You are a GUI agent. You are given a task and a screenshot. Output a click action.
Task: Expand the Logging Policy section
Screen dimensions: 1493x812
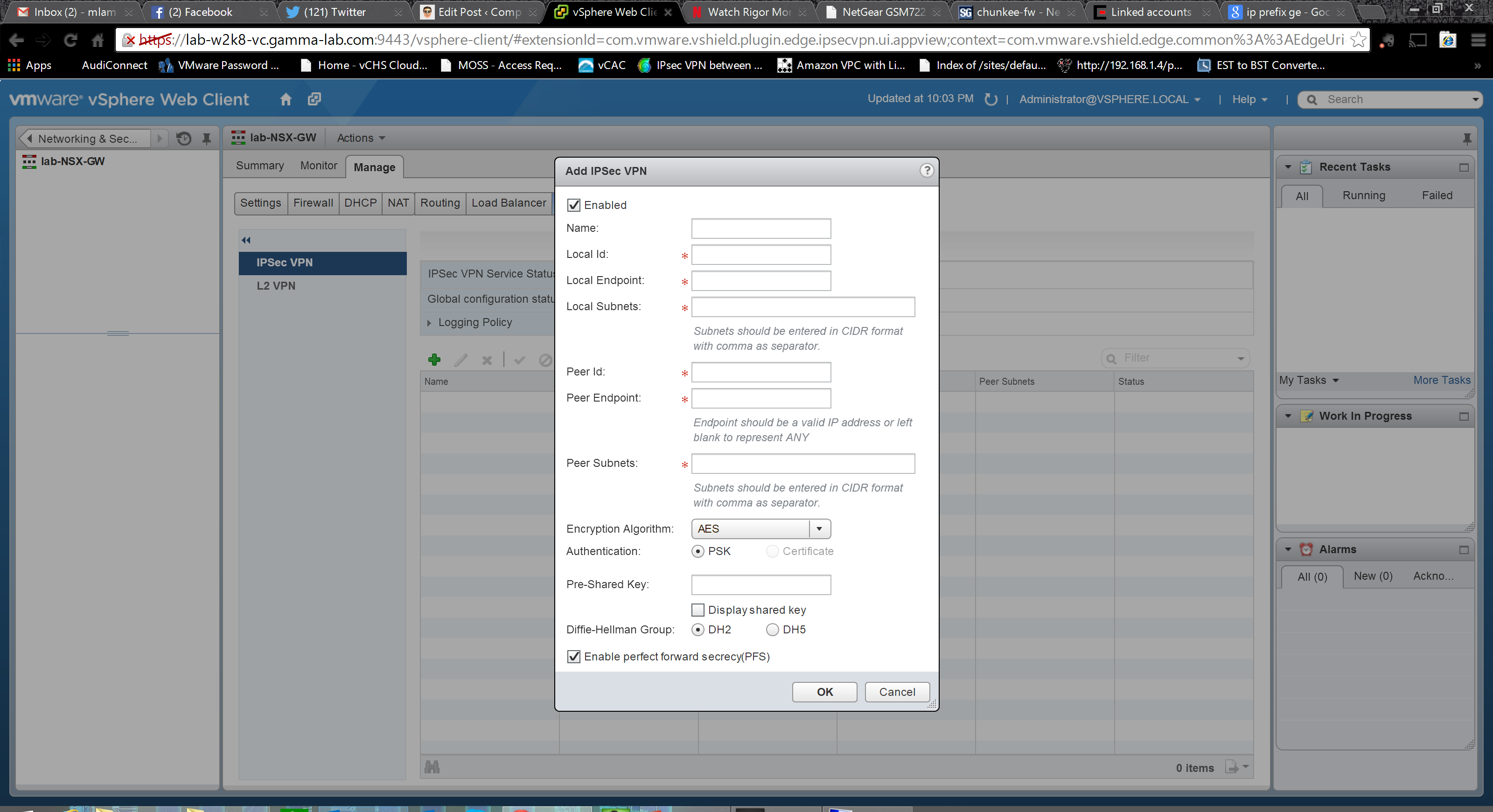click(x=429, y=323)
